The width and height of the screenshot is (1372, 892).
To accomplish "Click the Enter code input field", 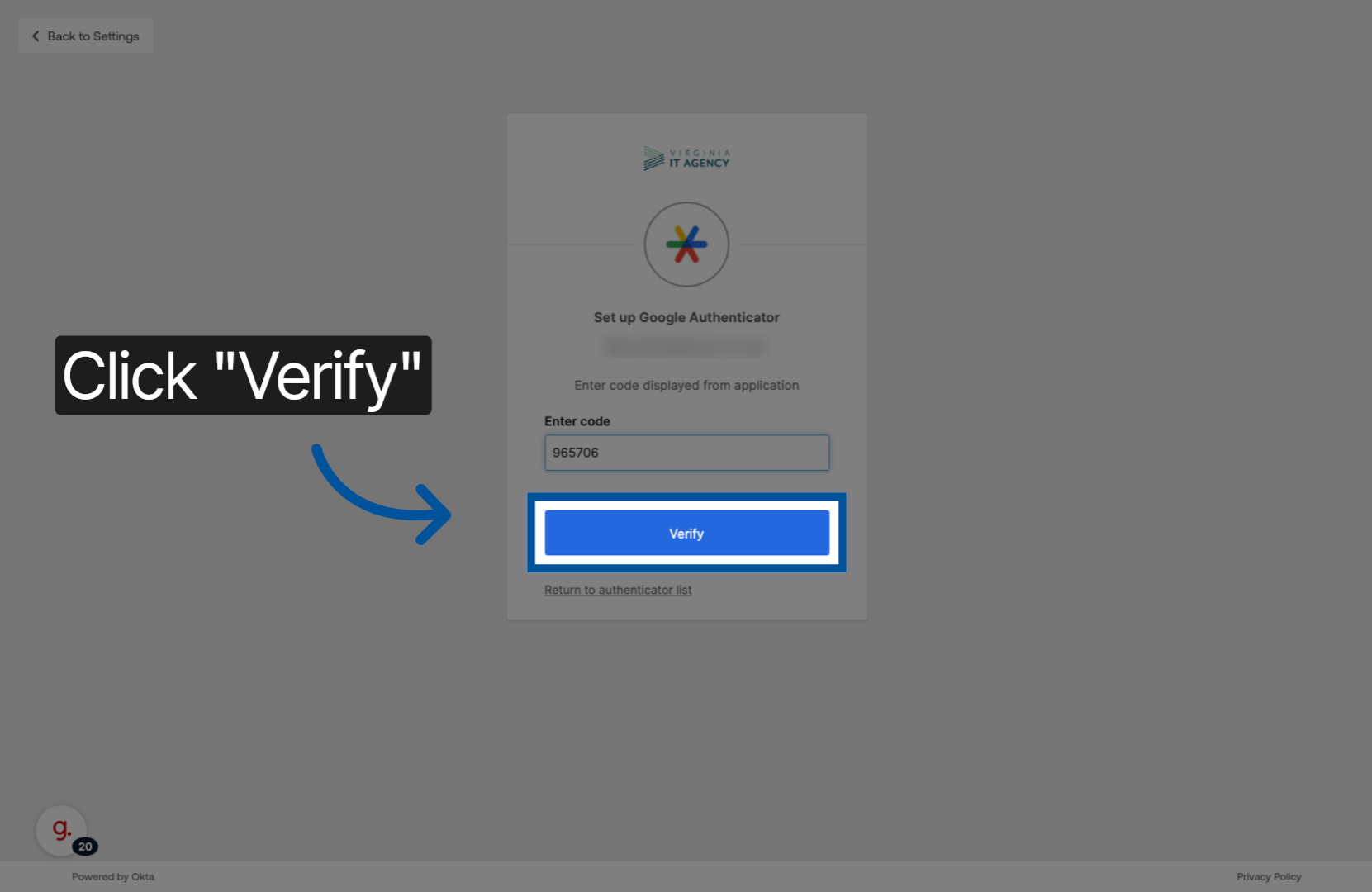I will tap(686, 453).
